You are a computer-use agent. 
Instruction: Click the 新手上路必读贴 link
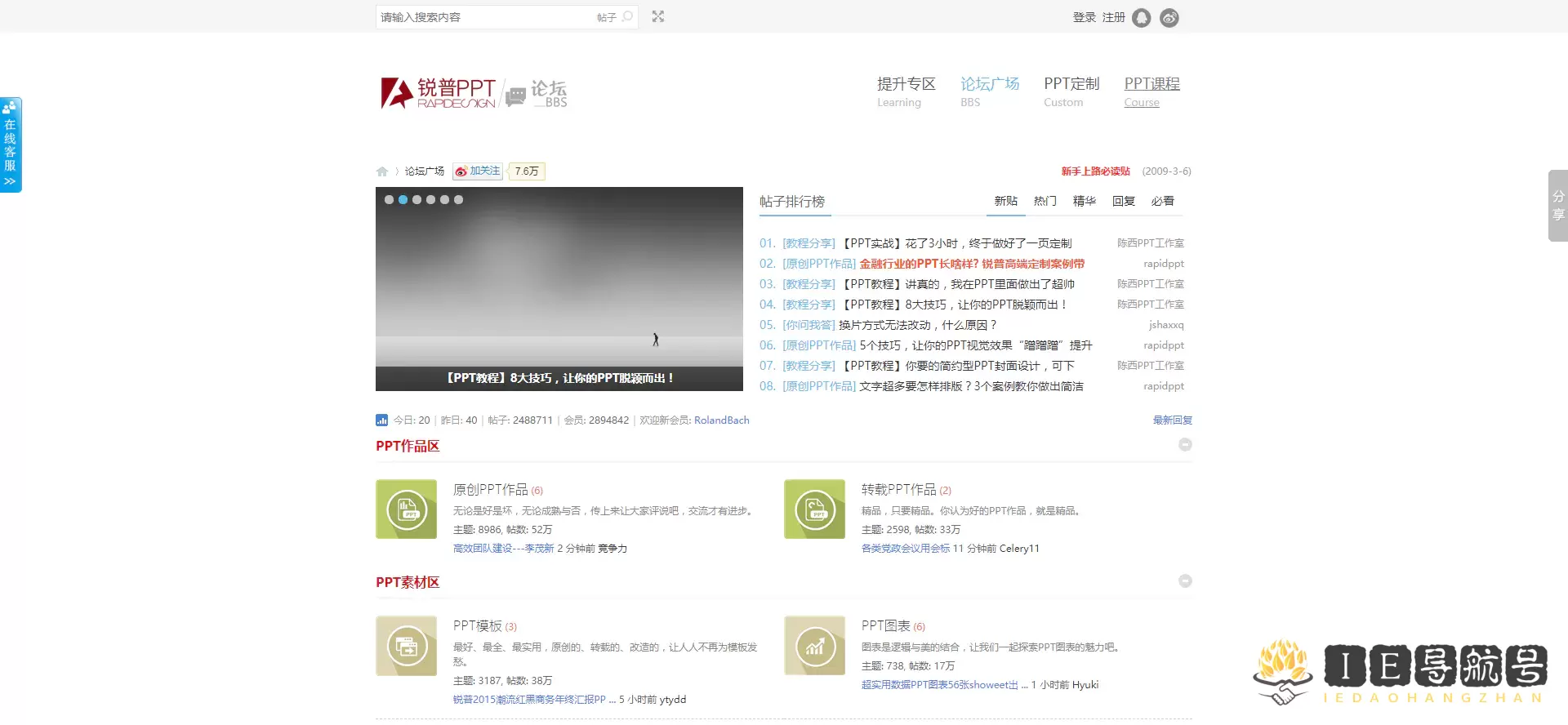click(1095, 171)
